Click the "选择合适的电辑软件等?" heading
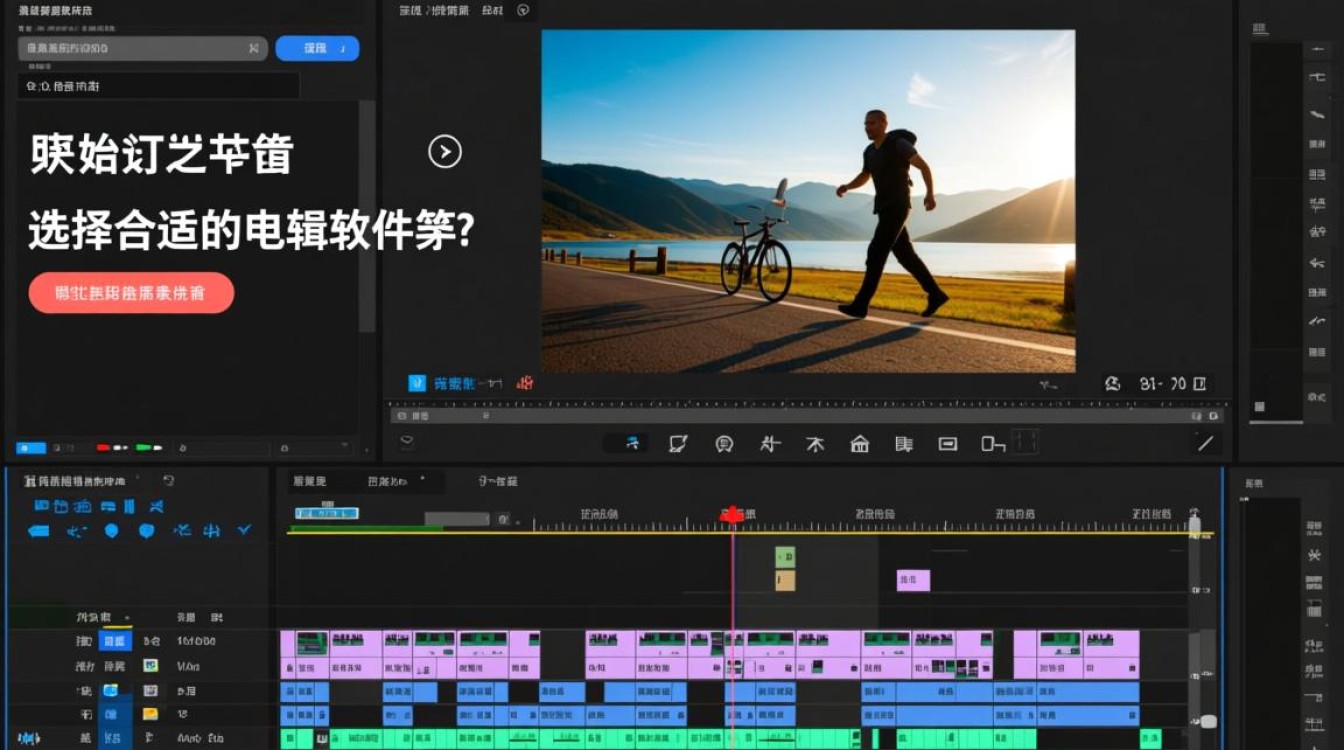 point(251,231)
